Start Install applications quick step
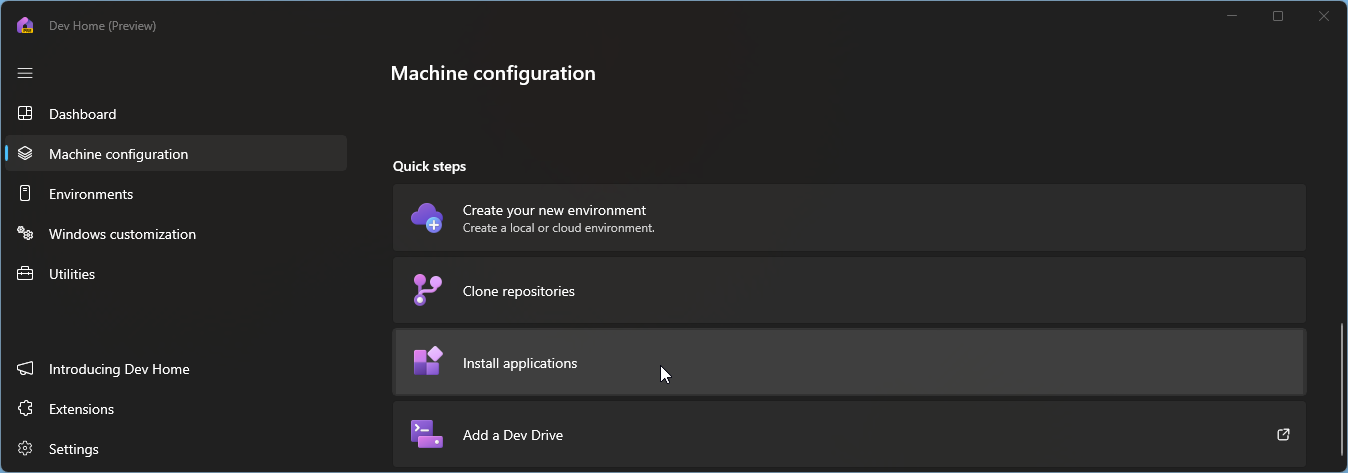This screenshot has width=1348, height=473. point(848,363)
